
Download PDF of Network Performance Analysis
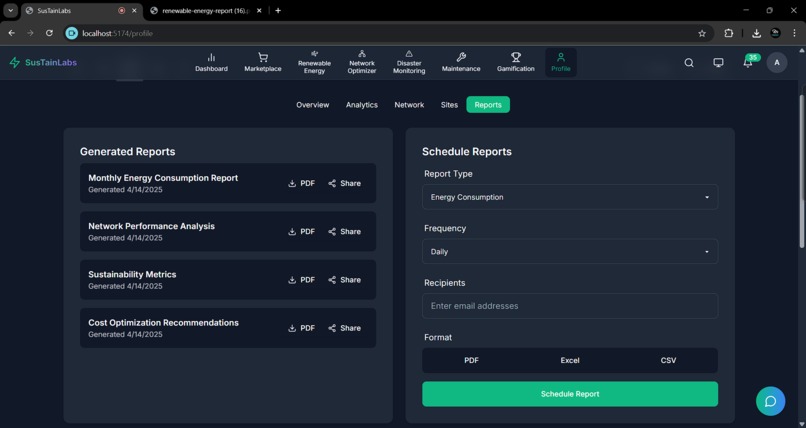[302, 232]
